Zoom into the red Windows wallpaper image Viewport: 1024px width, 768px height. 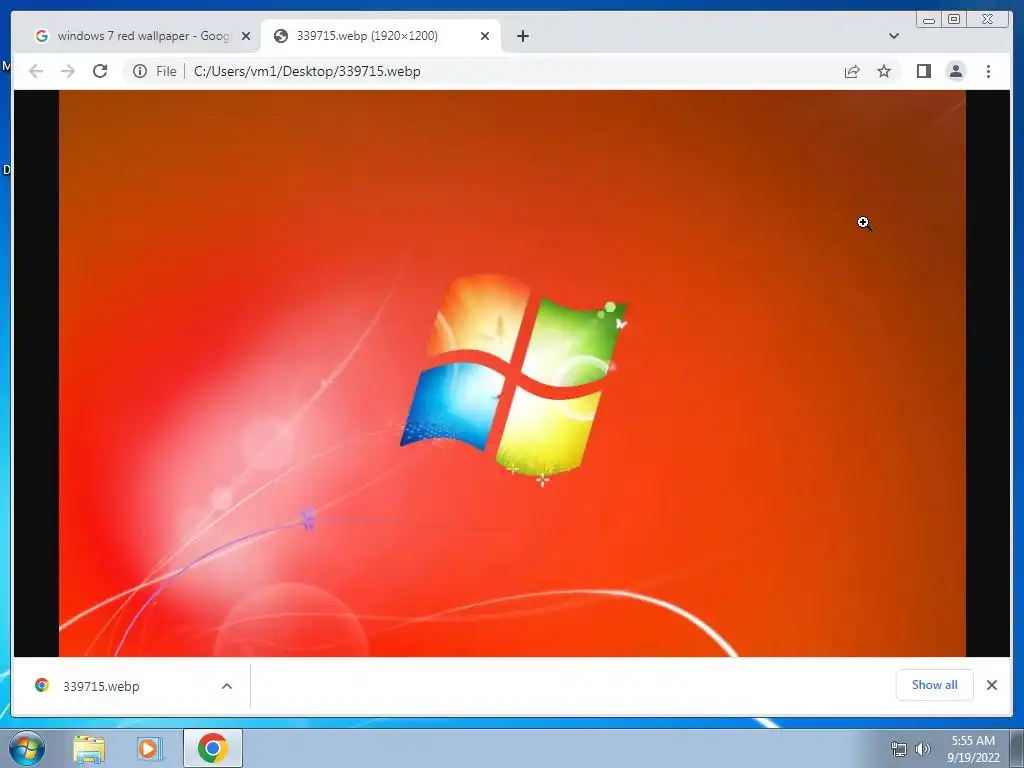click(512, 374)
